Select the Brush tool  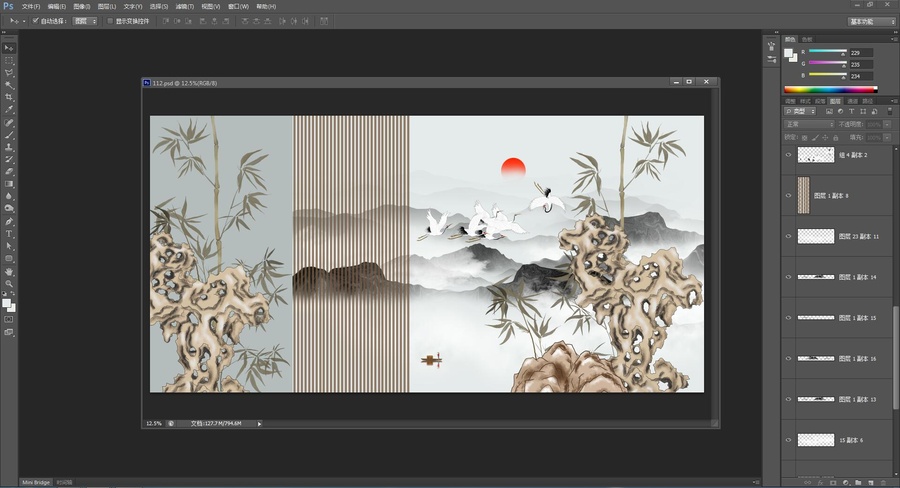(x=9, y=135)
